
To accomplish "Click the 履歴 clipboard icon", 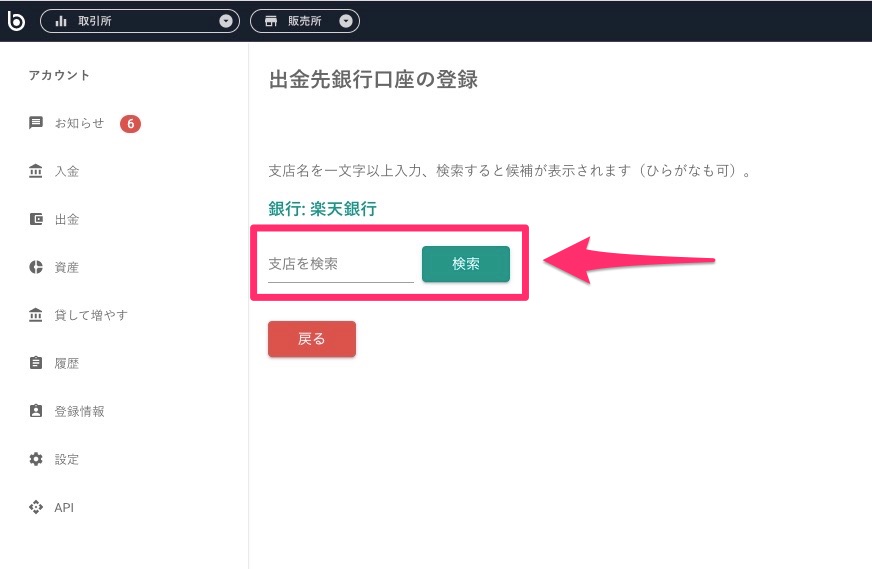I will coord(36,363).
